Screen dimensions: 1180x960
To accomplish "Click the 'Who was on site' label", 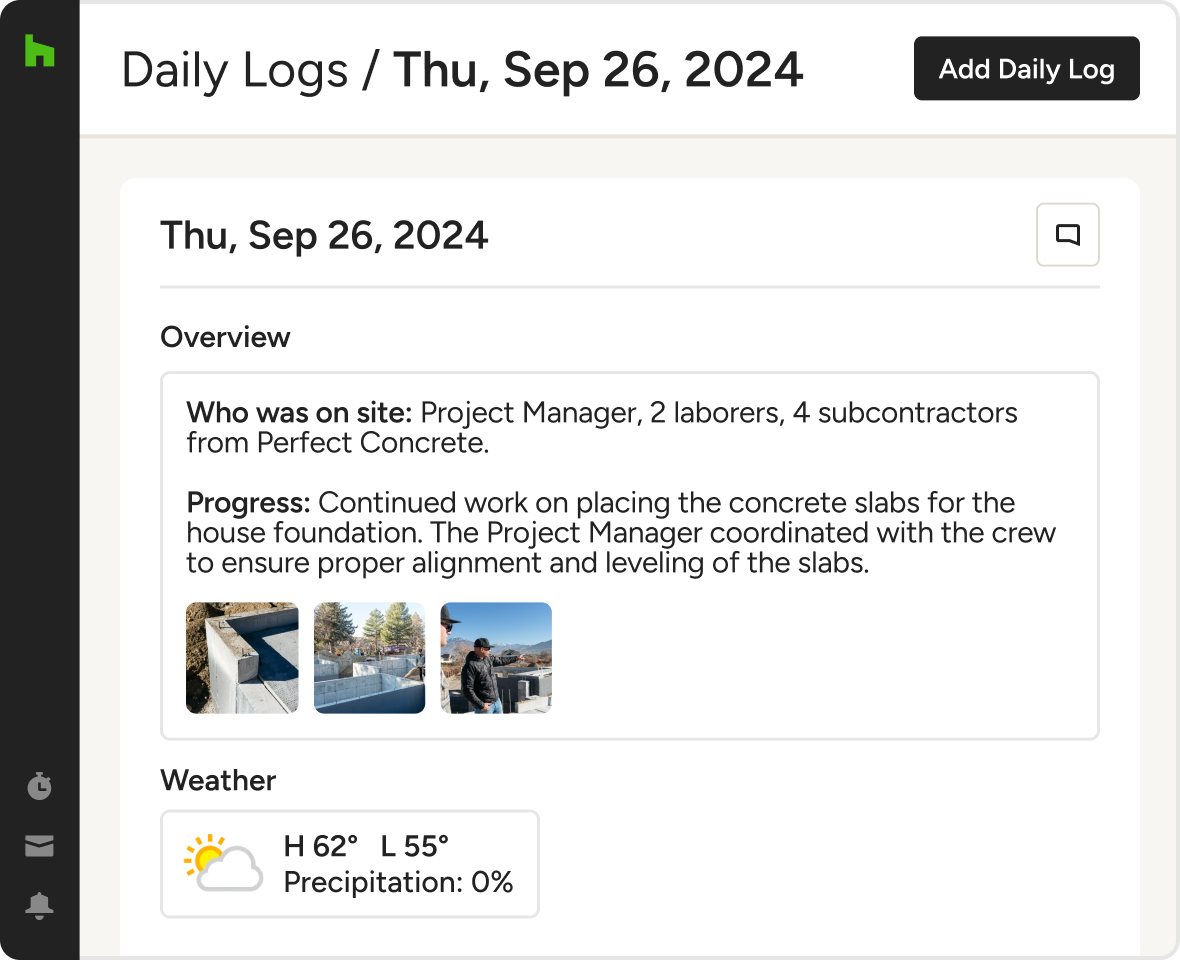I will pos(300,413).
